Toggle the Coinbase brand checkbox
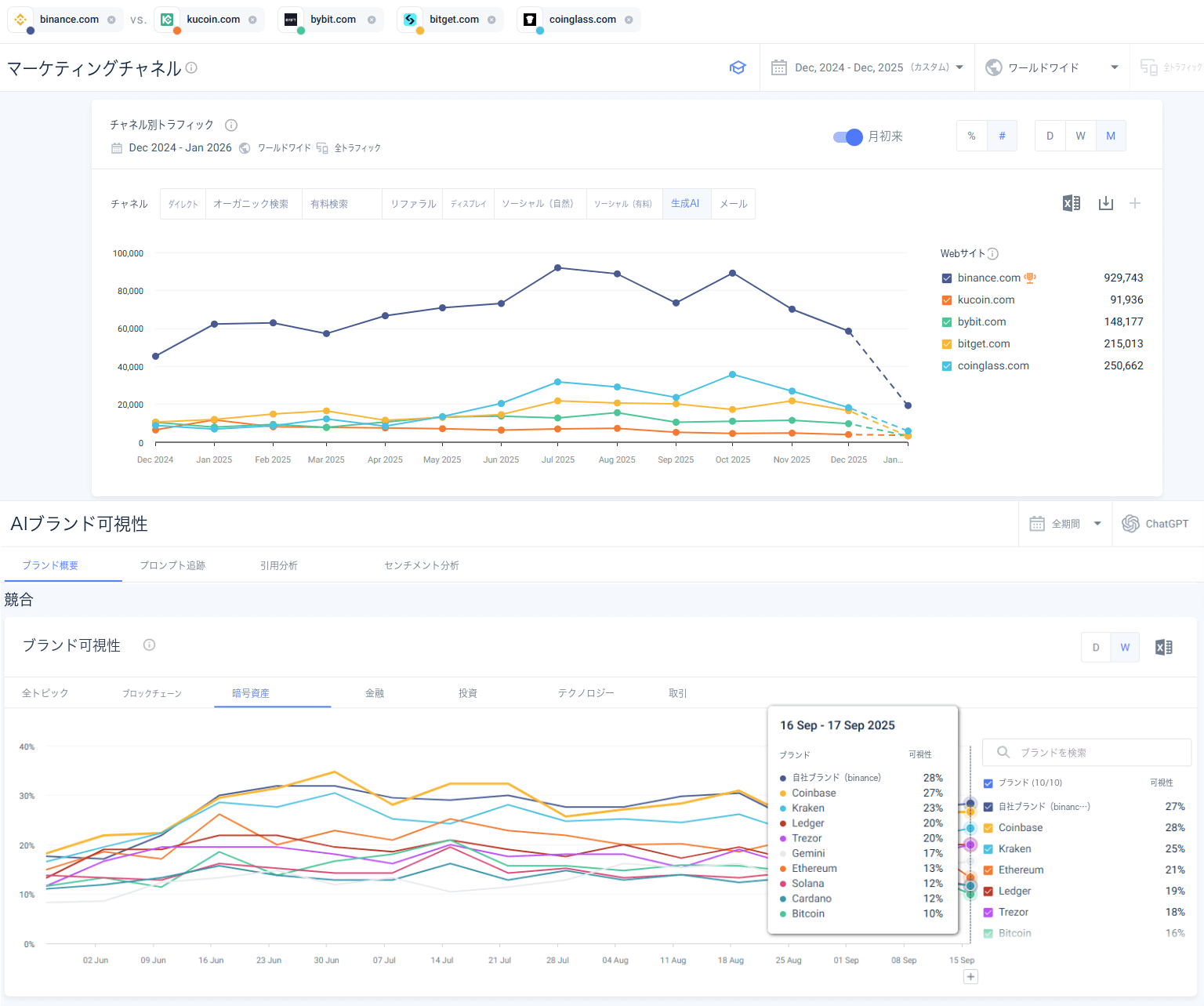The image size is (1204, 1006). (x=988, y=828)
